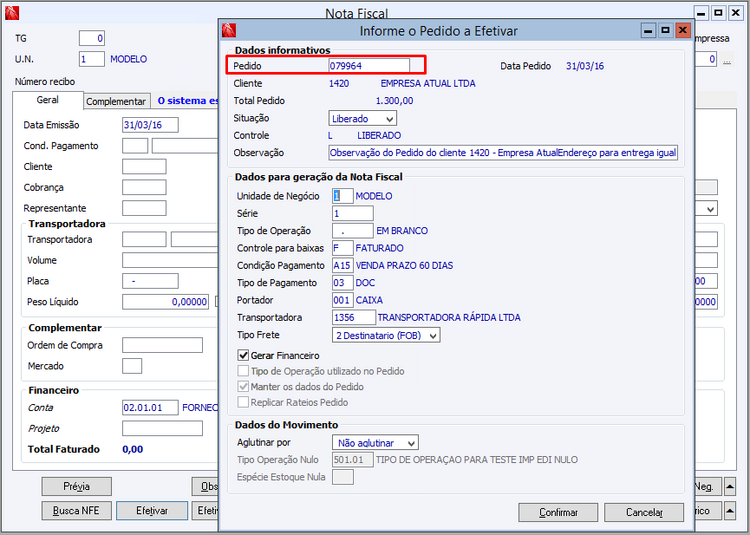Click the client name EMPRESA ATUAL LTDA

coord(428,84)
